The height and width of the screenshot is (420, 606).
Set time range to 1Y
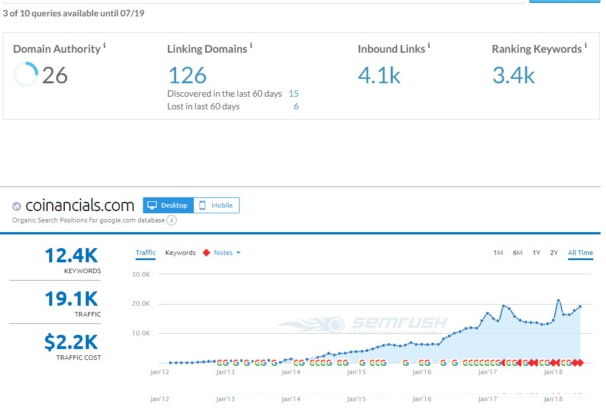tap(536, 253)
